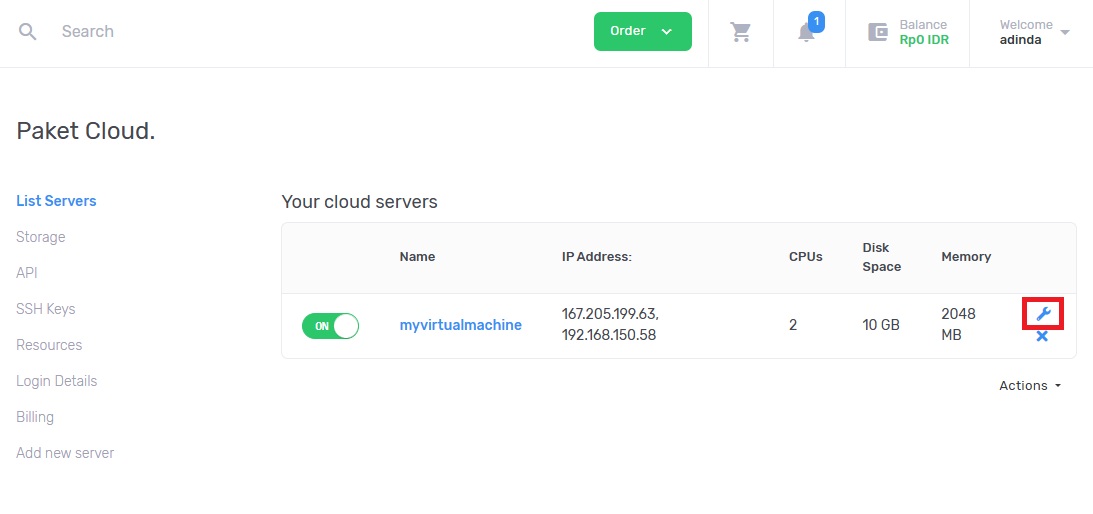
Task: Open the shopping cart icon
Action: [740, 32]
